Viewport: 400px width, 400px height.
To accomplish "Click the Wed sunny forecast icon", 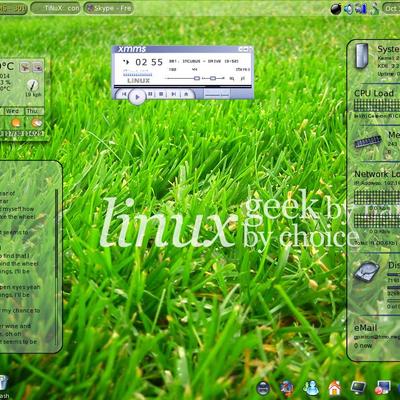I will pos(16,123).
